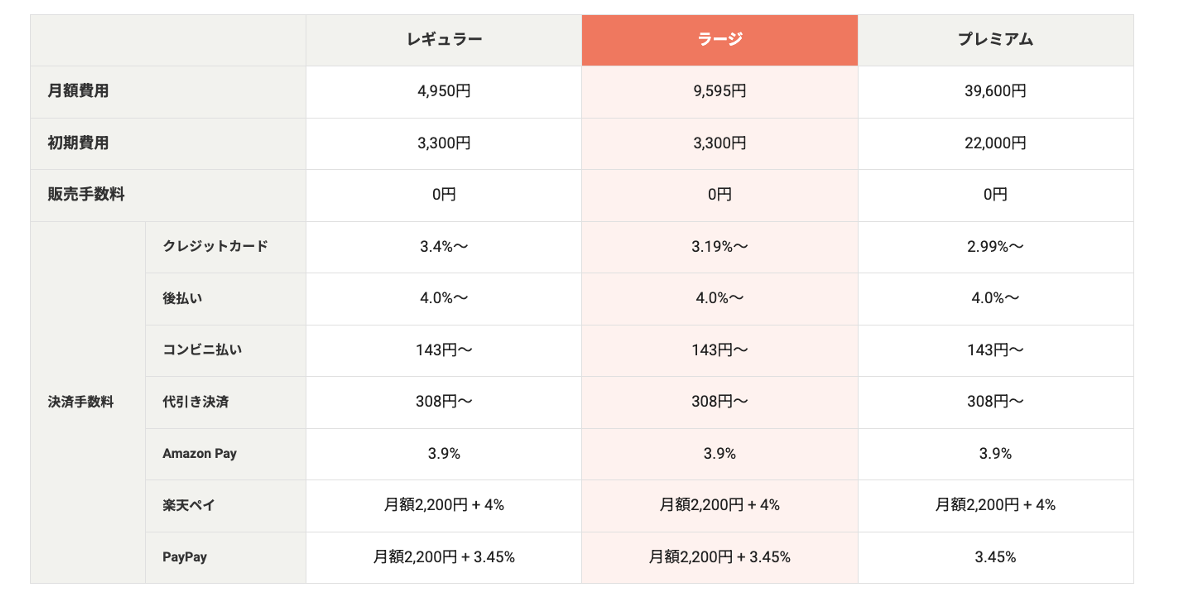This screenshot has height=602, width=1188.
Task: Select the 9,595円 monthly fee cell
Action: (x=719, y=91)
